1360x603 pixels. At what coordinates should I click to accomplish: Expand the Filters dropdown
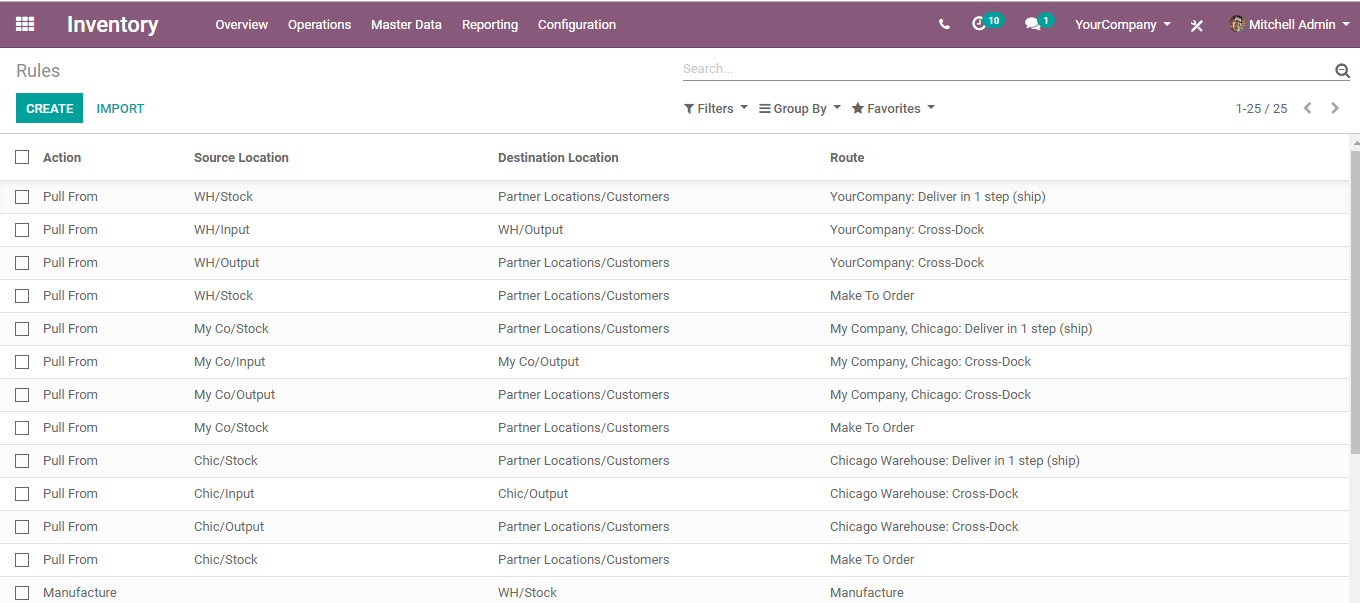point(716,108)
